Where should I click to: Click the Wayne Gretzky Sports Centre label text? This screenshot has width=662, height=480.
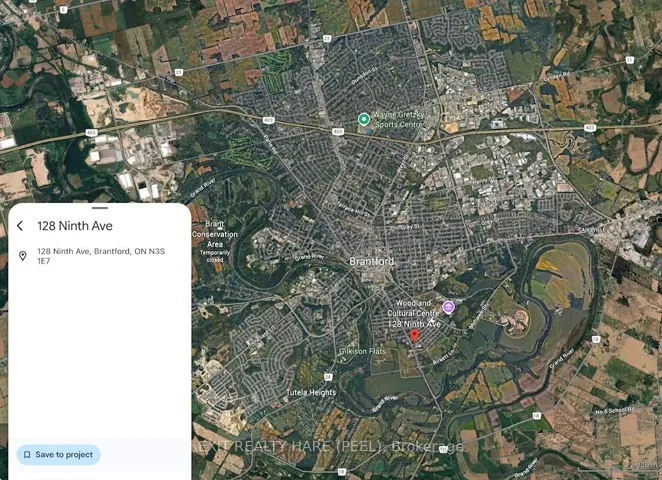point(398,119)
